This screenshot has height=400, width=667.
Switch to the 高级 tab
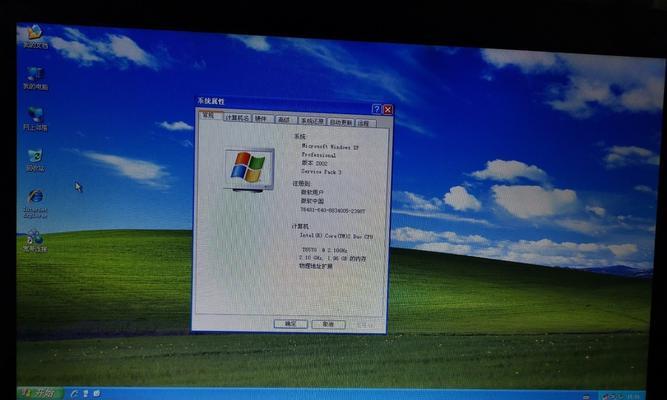tap(285, 120)
